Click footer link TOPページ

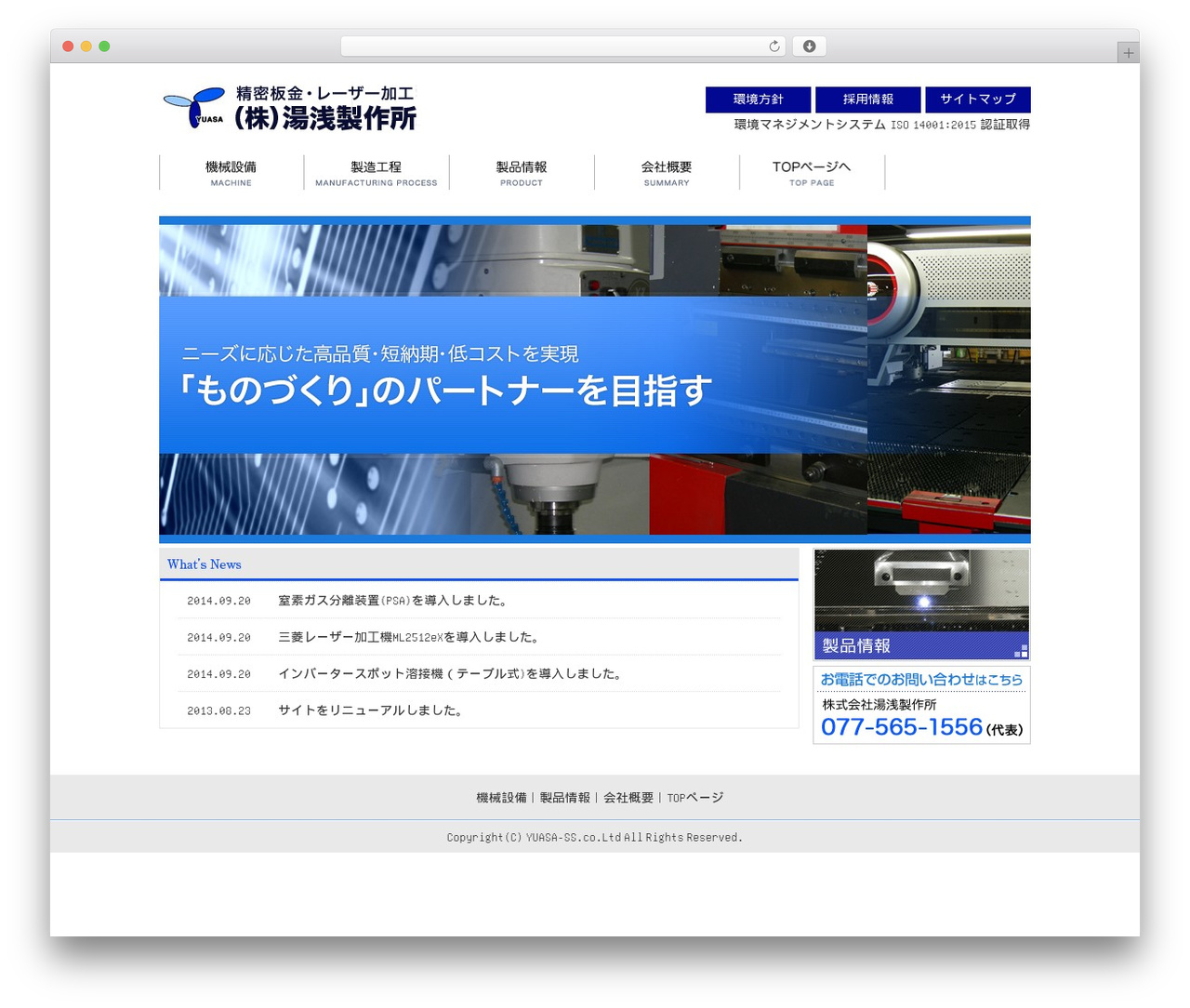click(x=695, y=798)
